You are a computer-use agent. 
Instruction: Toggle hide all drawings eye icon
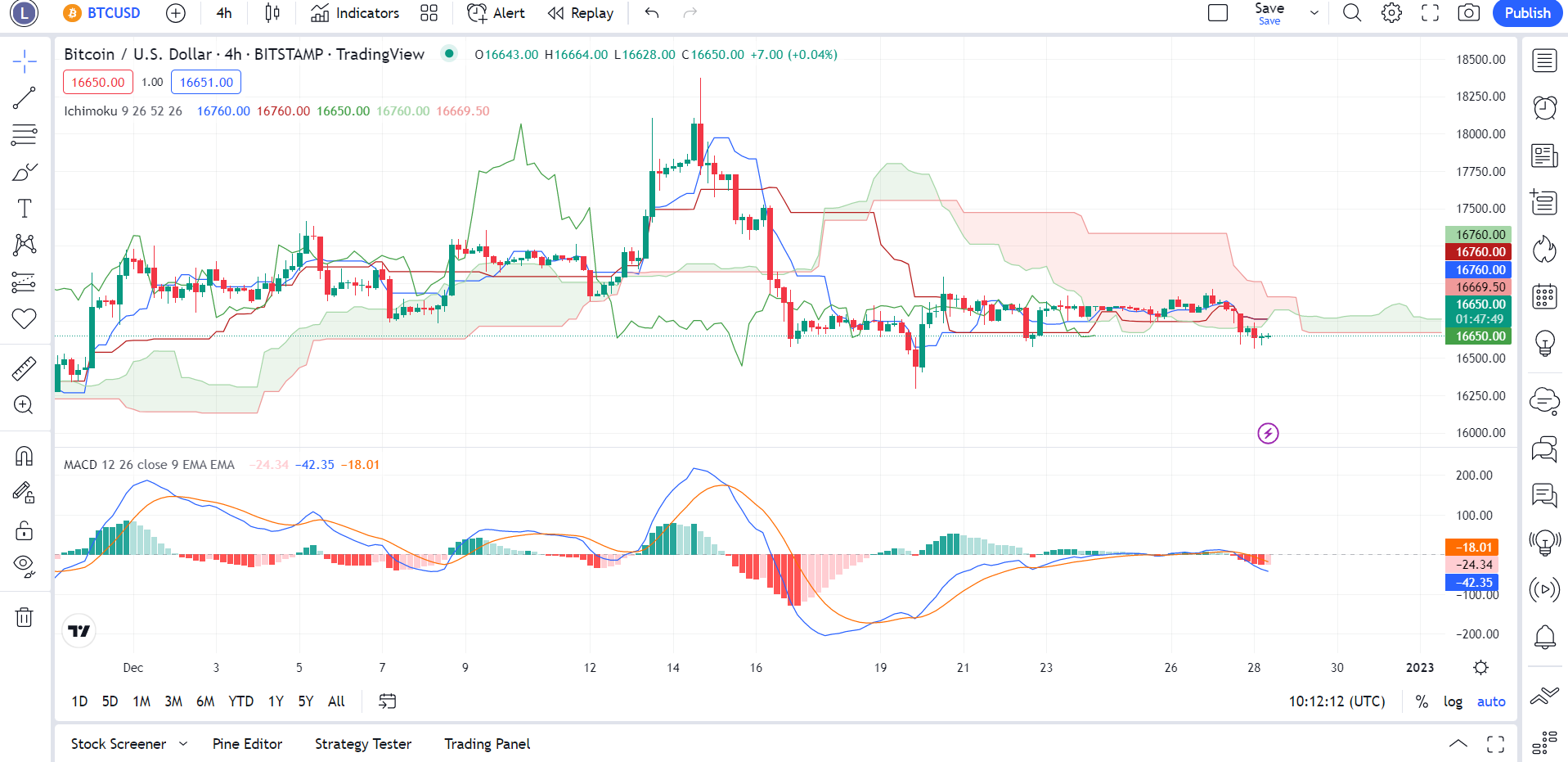(x=25, y=566)
